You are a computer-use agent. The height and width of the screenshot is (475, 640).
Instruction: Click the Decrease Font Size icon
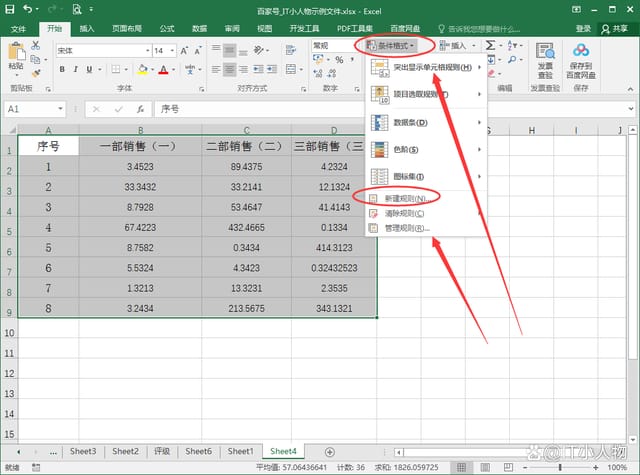point(198,51)
